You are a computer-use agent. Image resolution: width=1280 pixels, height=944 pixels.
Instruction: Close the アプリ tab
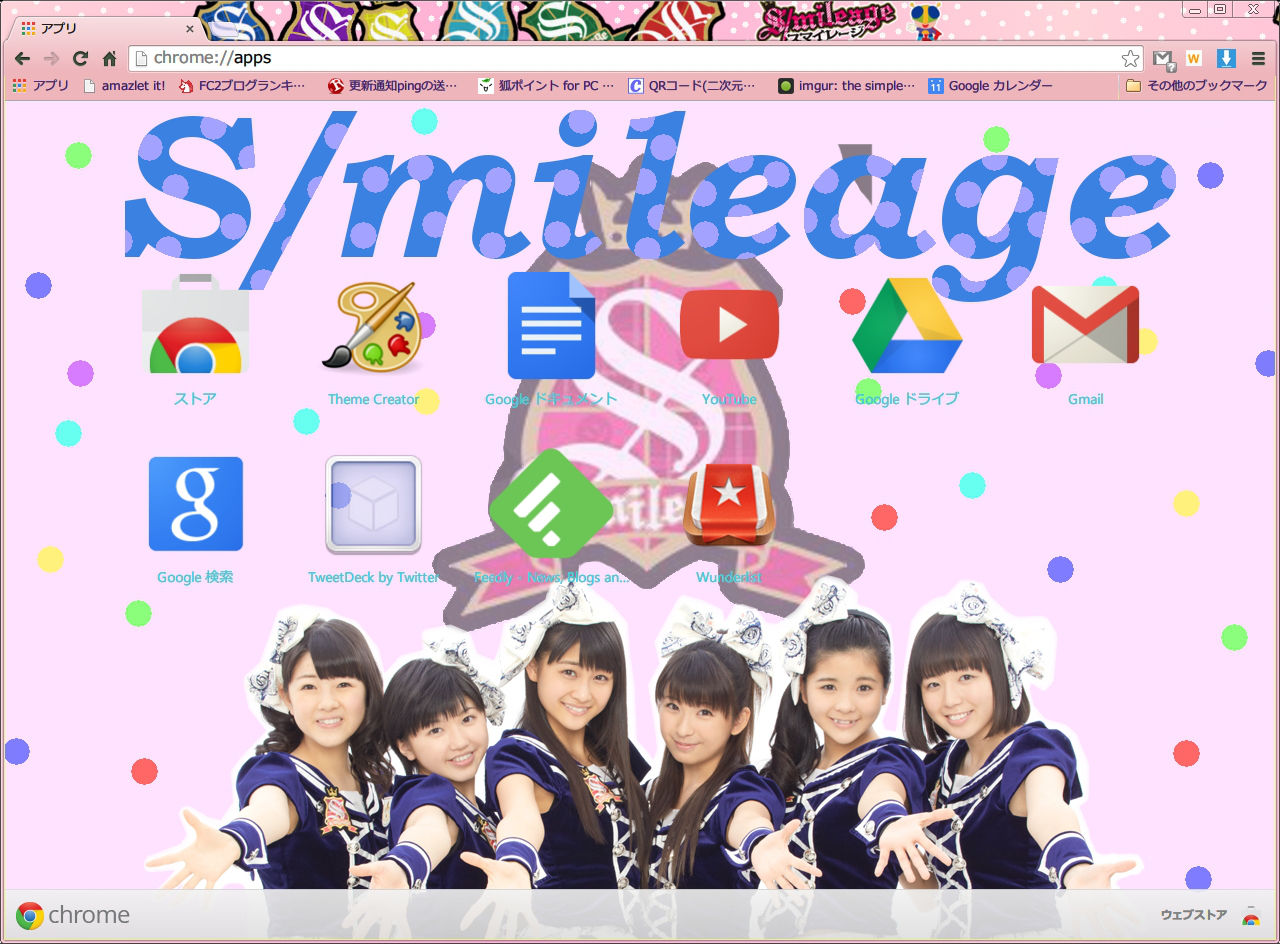tap(190, 29)
